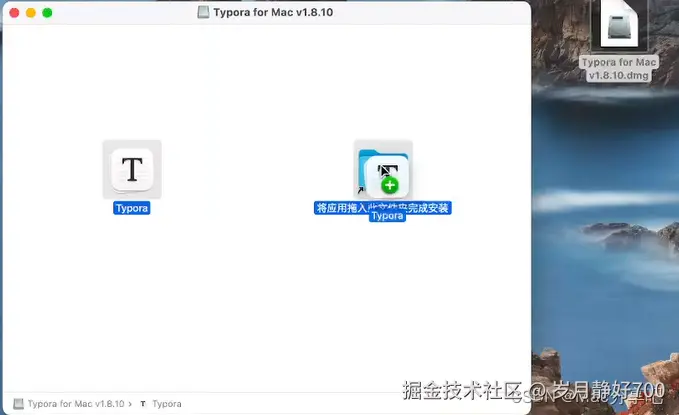Click the Chinese install instruction label
Image resolution: width=679 pixels, height=415 pixels.
(x=383, y=208)
